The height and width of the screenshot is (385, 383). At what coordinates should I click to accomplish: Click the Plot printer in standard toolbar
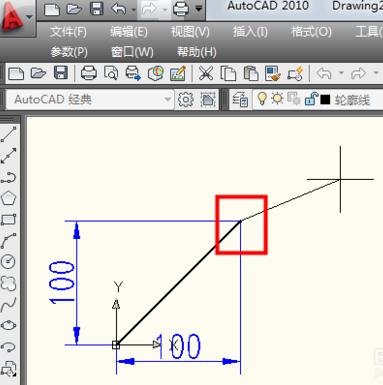[89, 73]
